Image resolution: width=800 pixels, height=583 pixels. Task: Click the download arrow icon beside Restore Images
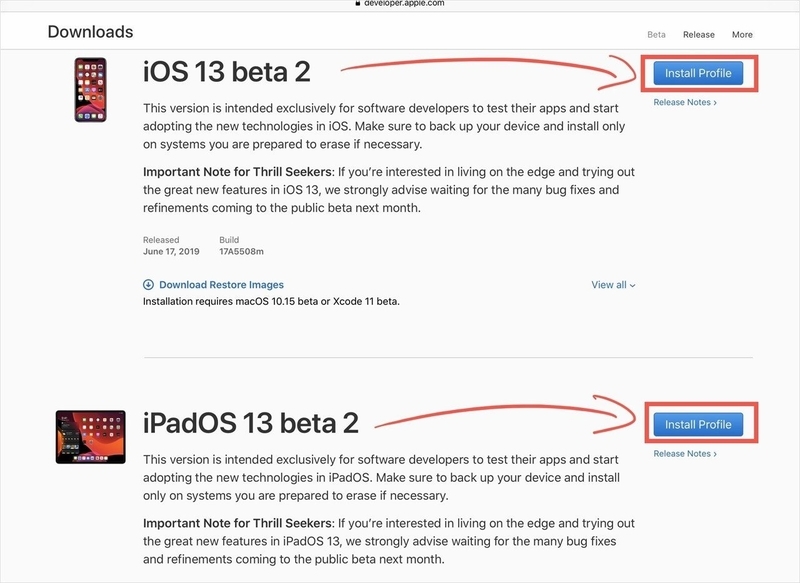pyautogui.click(x=148, y=285)
